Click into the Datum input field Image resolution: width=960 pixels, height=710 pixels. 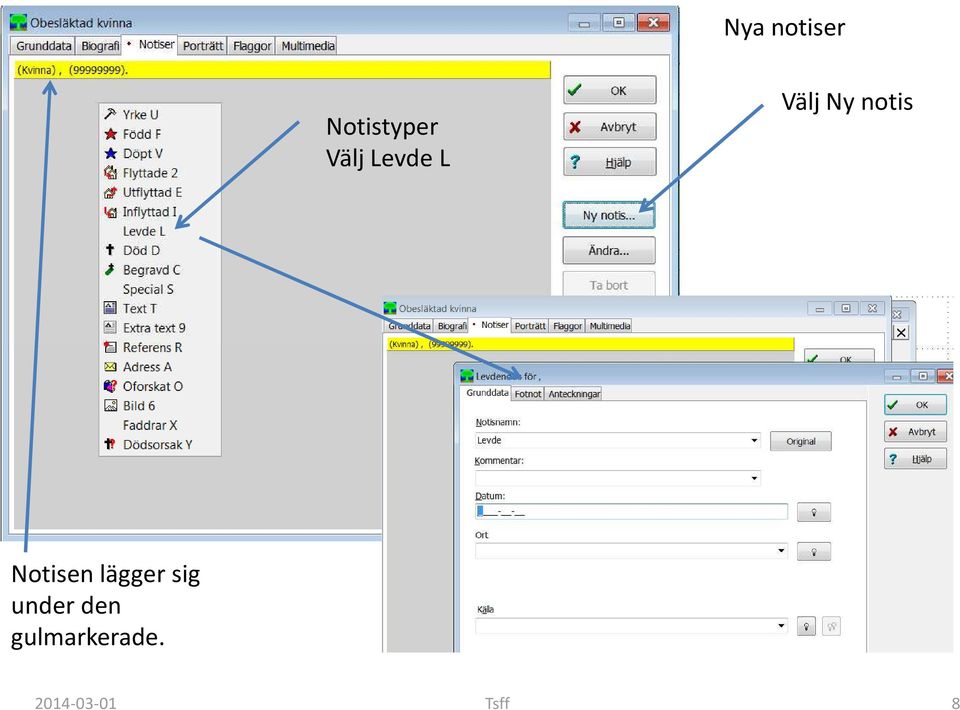tap(631, 512)
